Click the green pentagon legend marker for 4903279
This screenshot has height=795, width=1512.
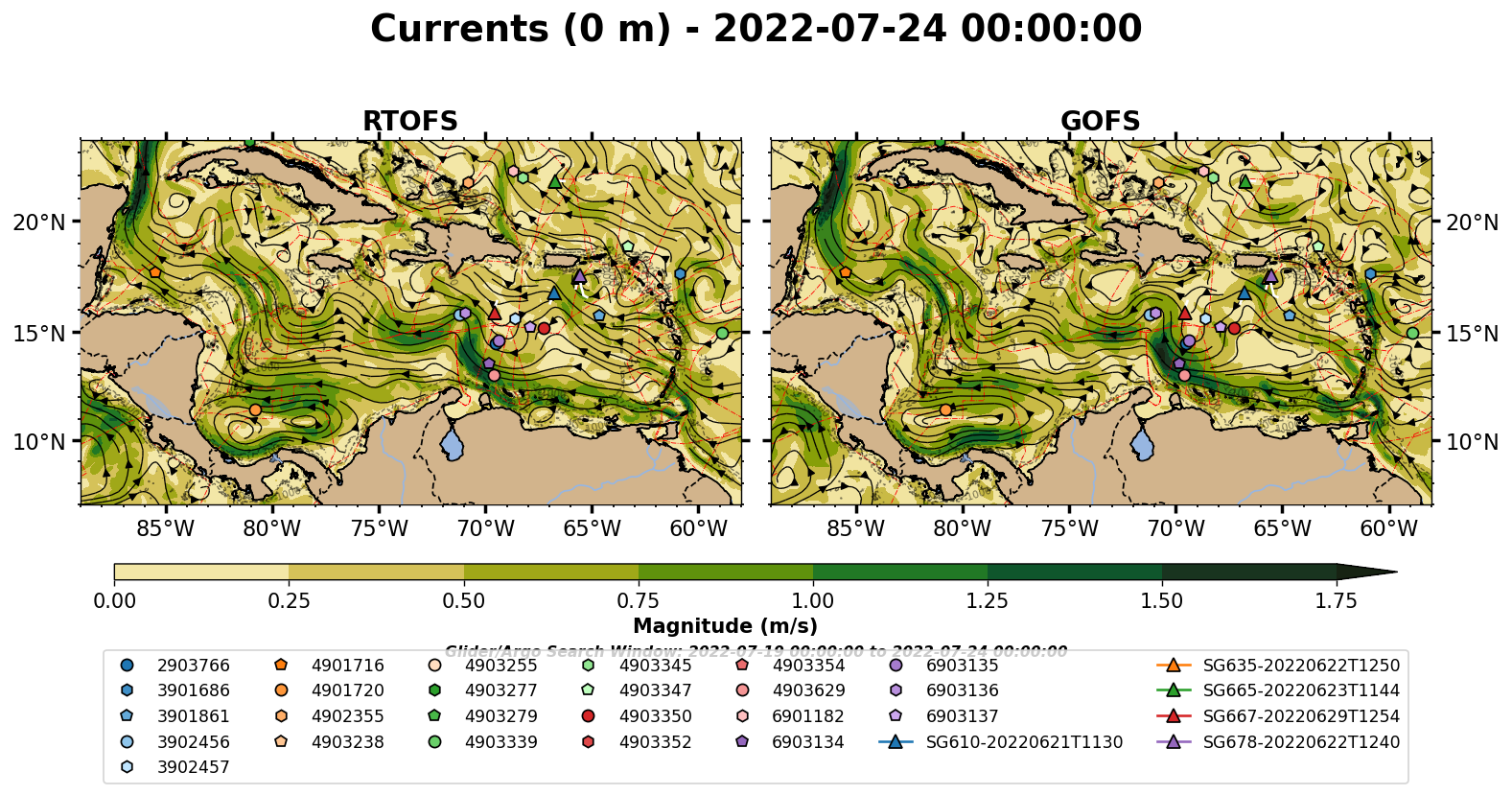coord(434,715)
